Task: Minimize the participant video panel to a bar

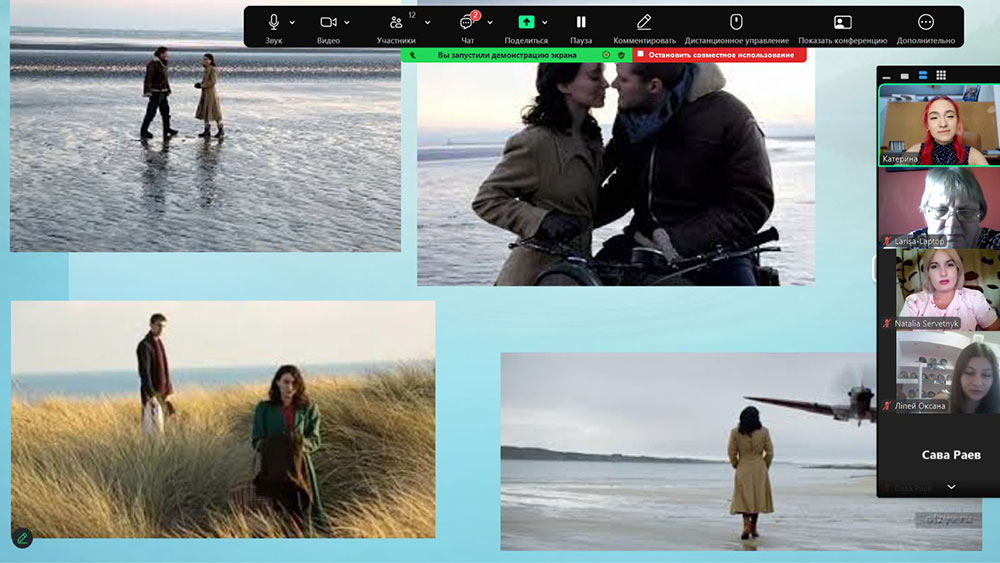Action: [x=886, y=76]
